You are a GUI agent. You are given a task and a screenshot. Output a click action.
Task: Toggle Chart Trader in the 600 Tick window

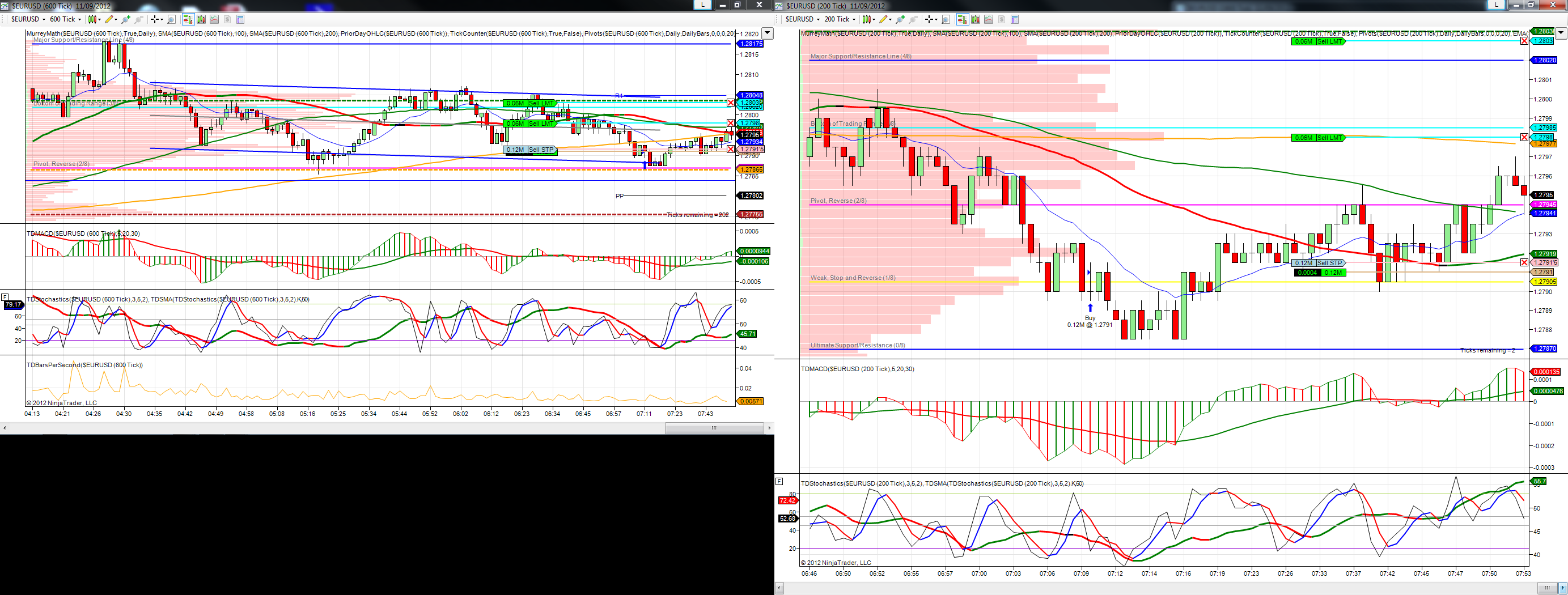point(189,19)
